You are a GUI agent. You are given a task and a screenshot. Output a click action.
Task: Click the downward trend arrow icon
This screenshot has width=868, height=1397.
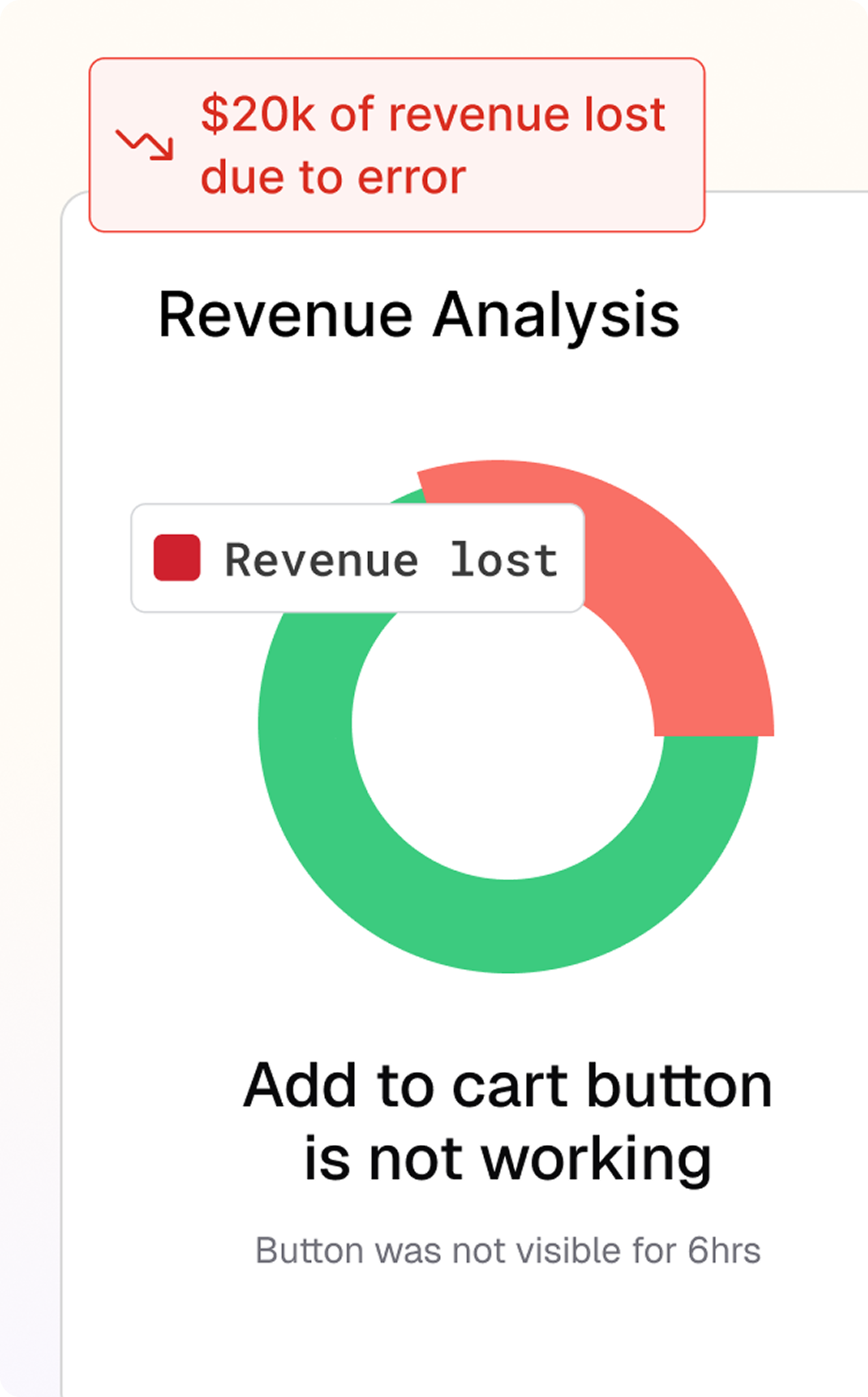click(x=145, y=145)
